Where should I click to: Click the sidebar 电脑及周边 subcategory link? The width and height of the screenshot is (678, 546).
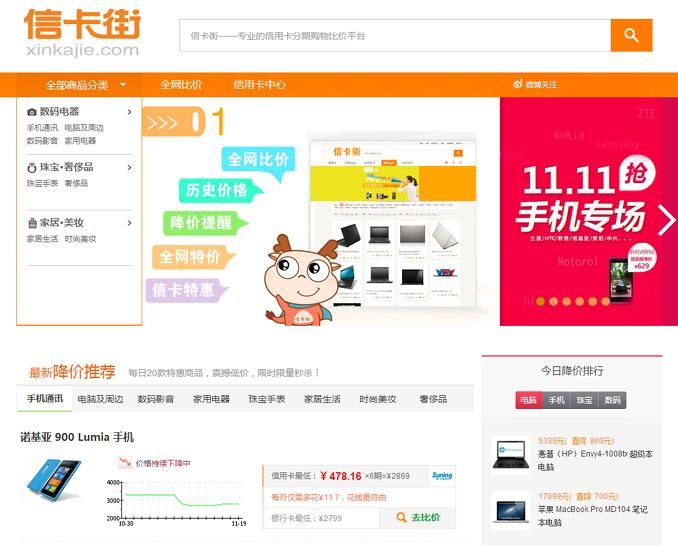(84, 128)
